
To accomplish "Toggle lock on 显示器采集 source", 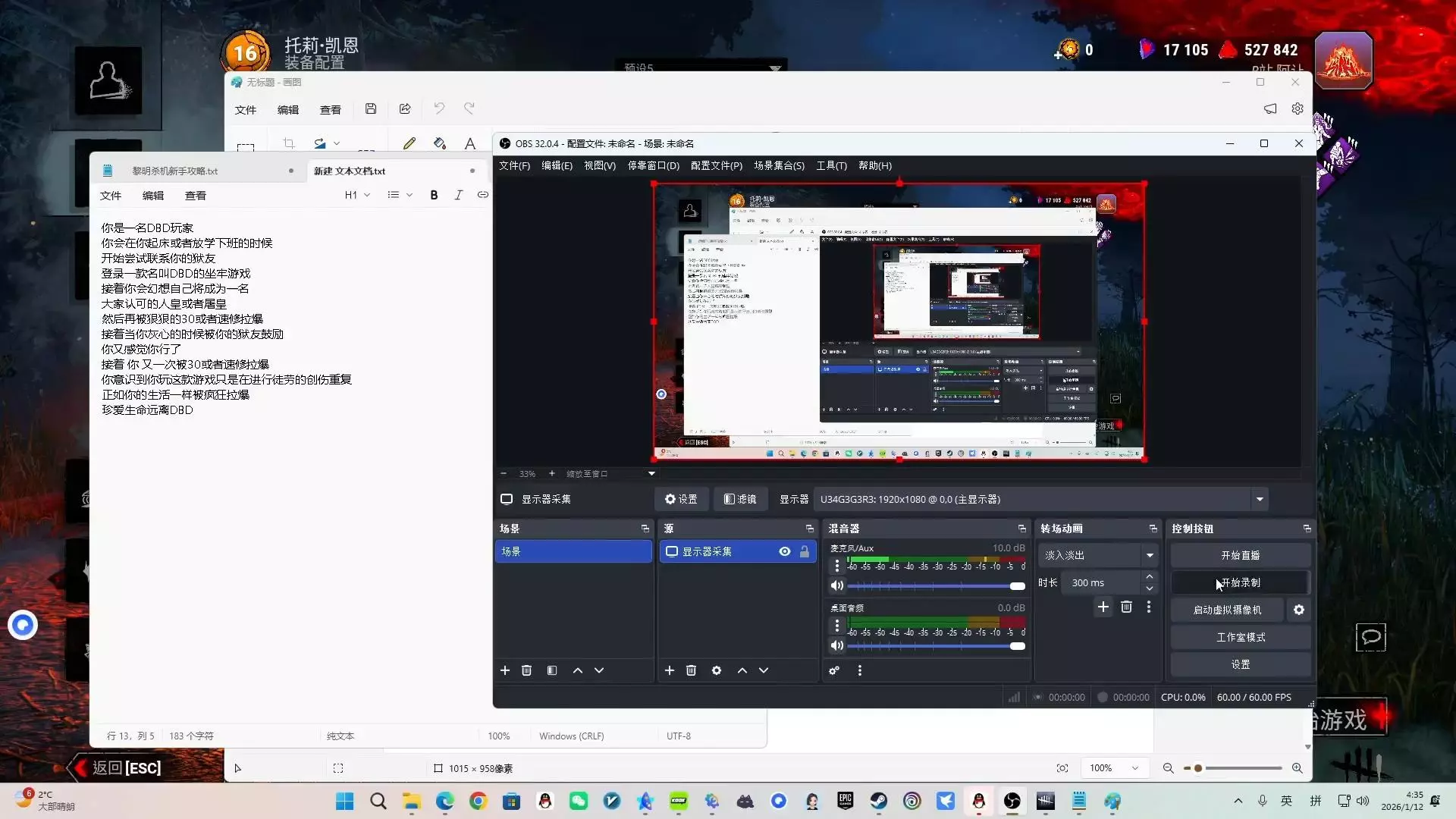I will coord(805,551).
